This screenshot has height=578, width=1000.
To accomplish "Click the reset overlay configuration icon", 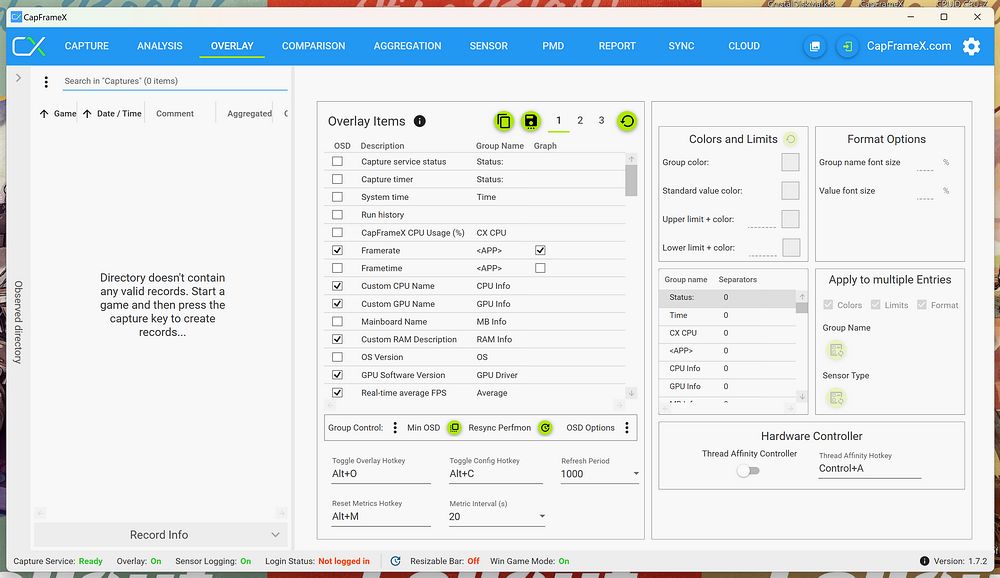I will point(627,121).
